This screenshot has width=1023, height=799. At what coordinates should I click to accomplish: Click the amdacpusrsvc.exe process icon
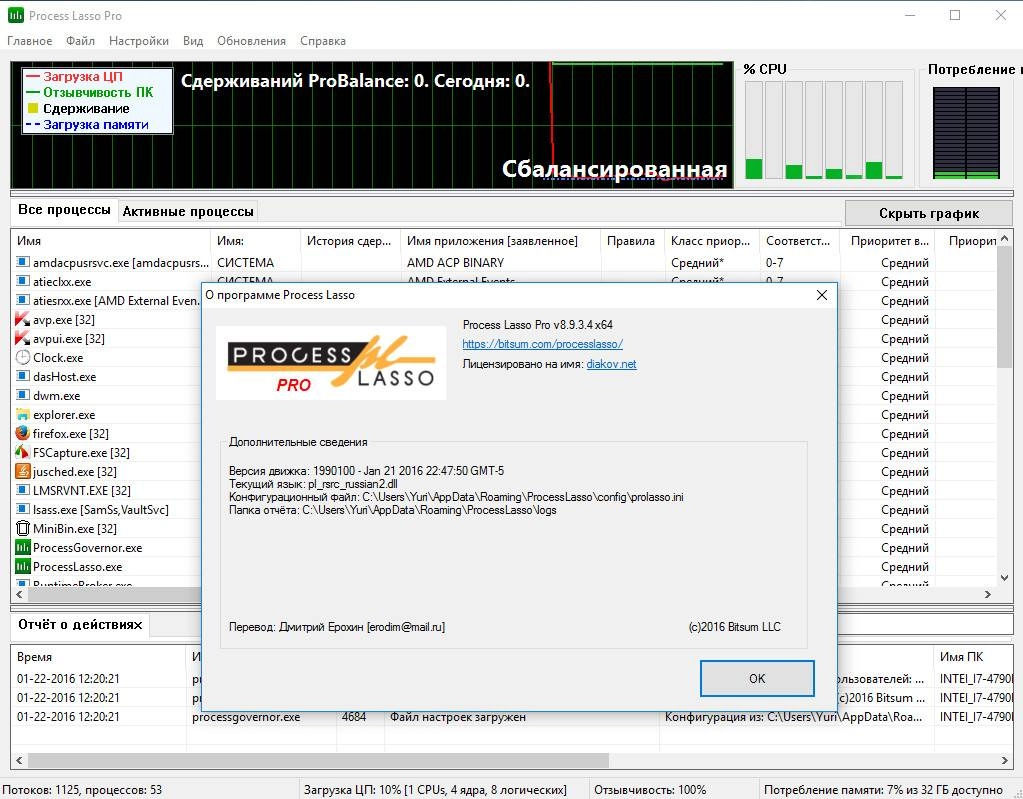(23, 262)
